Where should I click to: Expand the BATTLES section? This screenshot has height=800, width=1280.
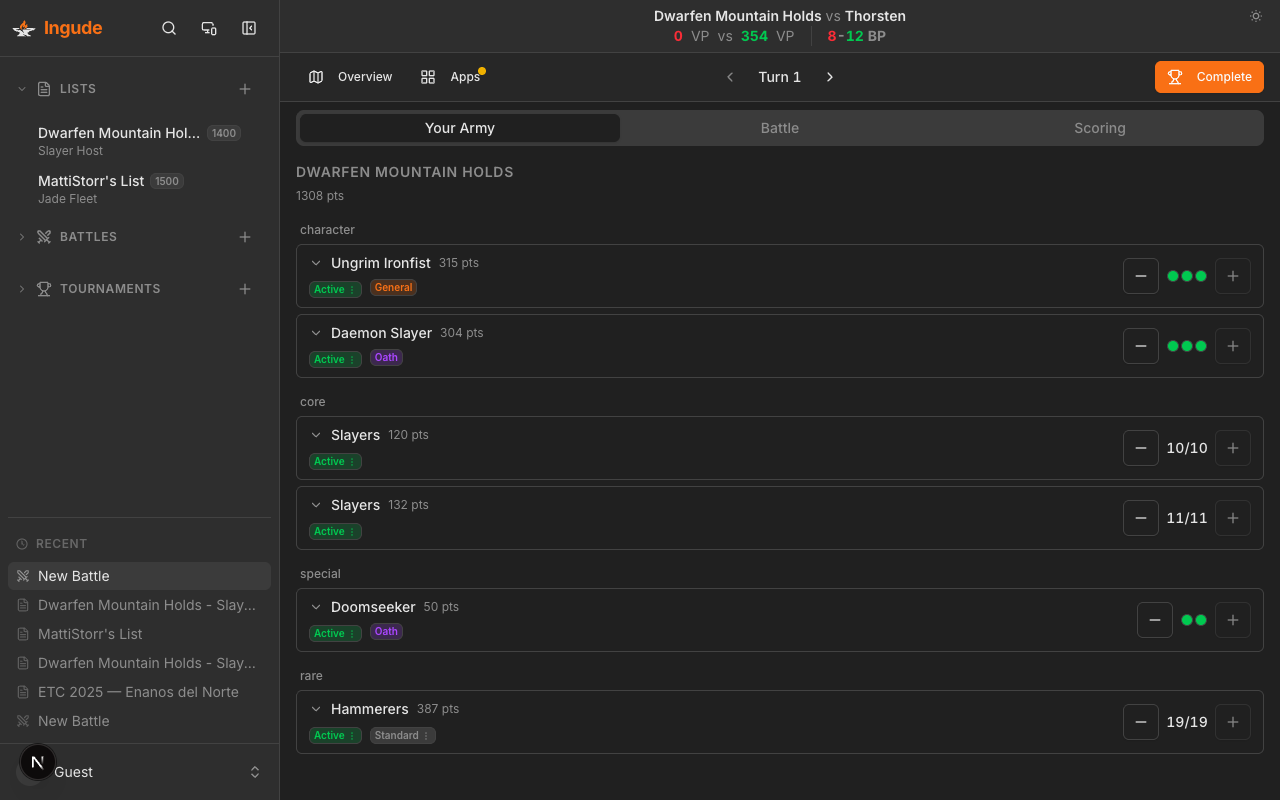pos(21,237)
